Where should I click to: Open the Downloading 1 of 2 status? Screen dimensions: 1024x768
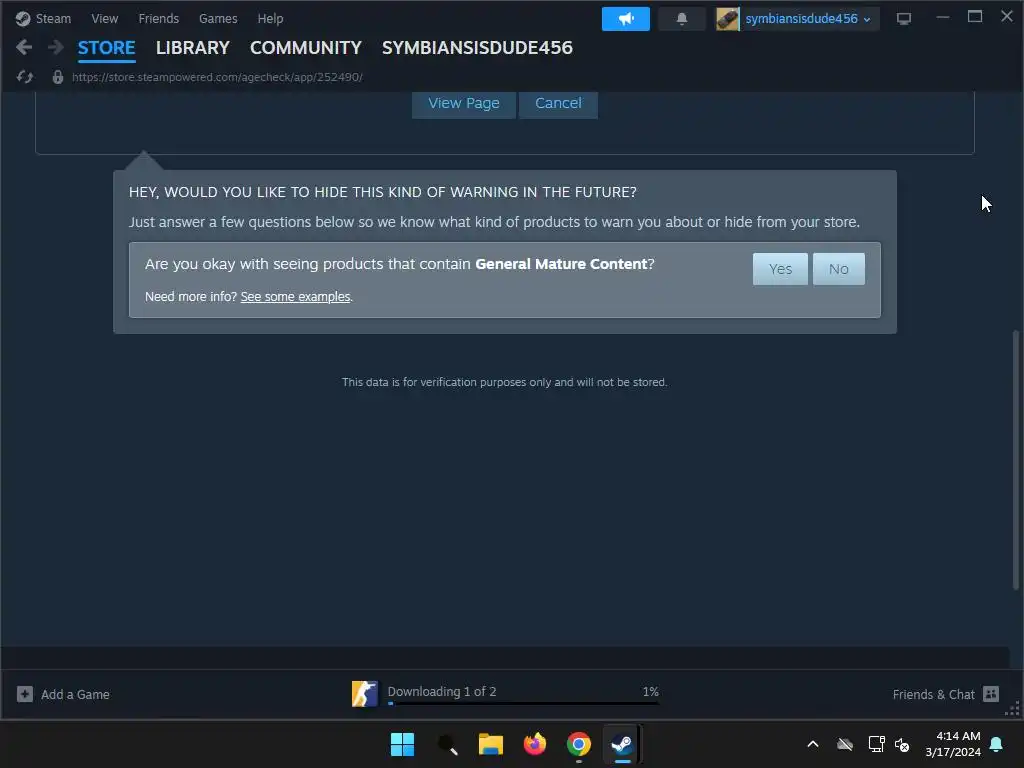(442, 692)
